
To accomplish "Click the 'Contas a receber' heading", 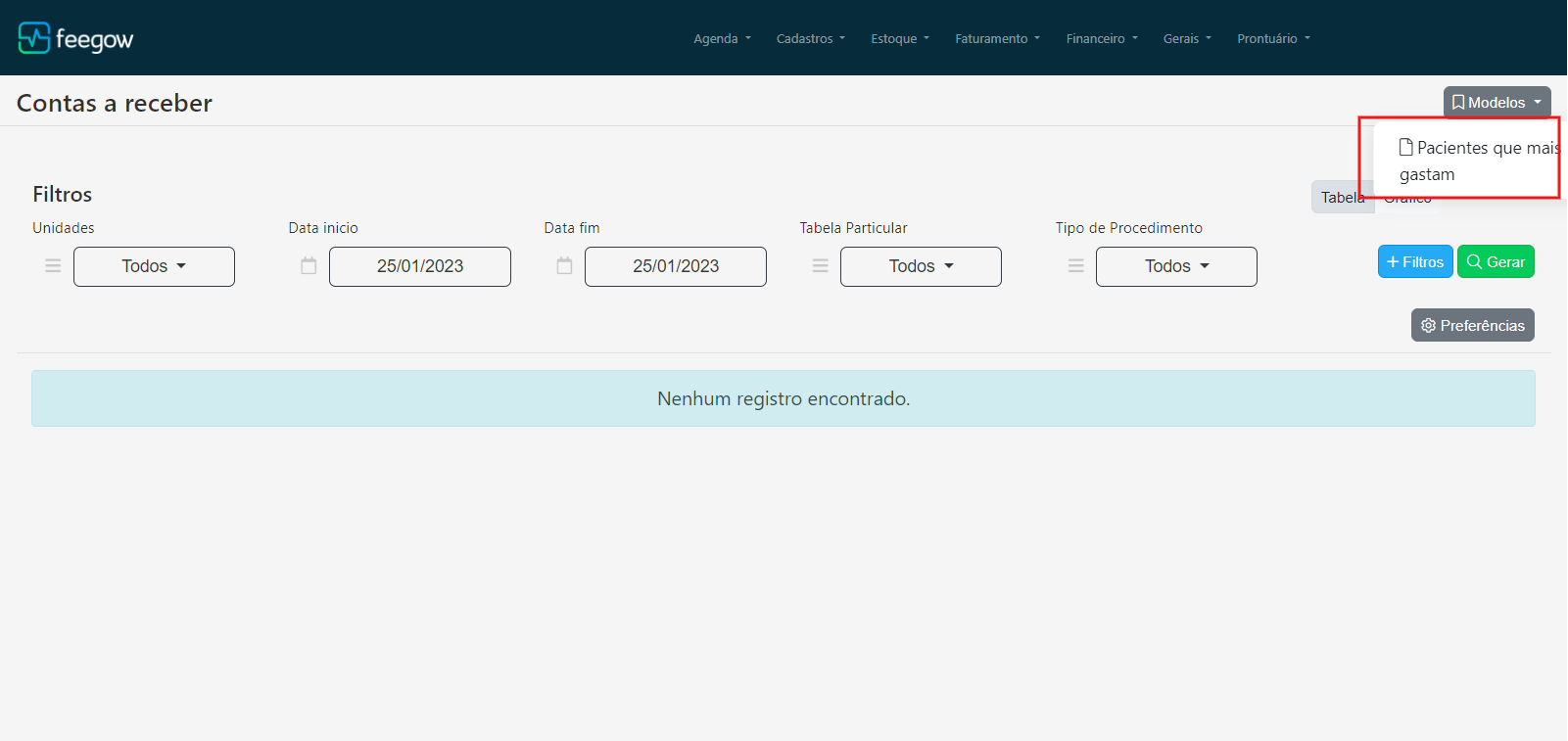I will 115,103.
